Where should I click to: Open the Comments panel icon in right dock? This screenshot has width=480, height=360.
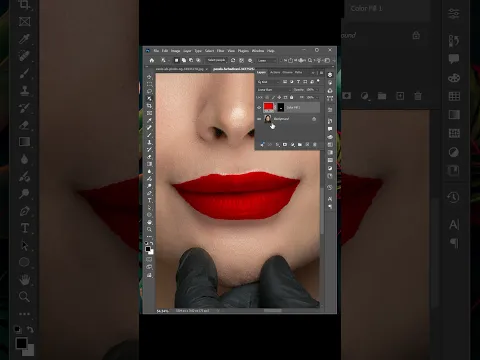[x=330, y=129]
